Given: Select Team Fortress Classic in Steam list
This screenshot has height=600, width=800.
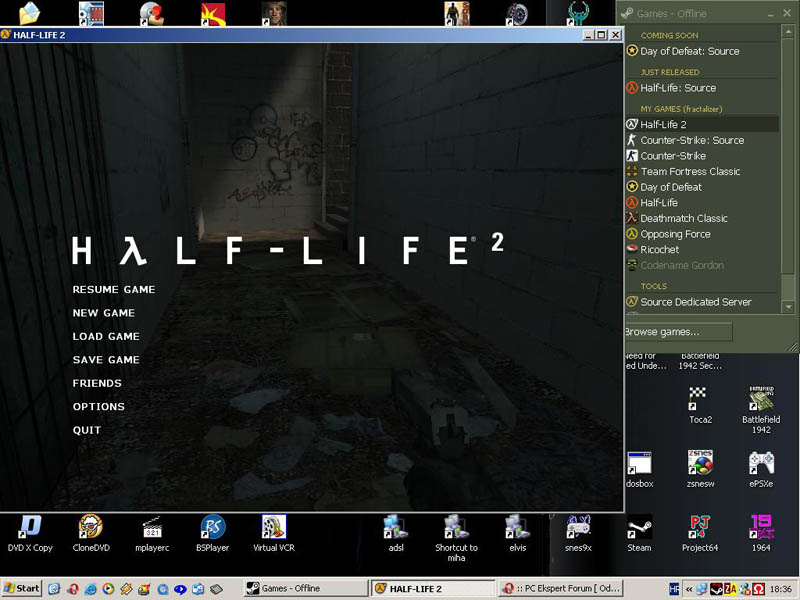Looking at the screenshot, I should 690,172.
